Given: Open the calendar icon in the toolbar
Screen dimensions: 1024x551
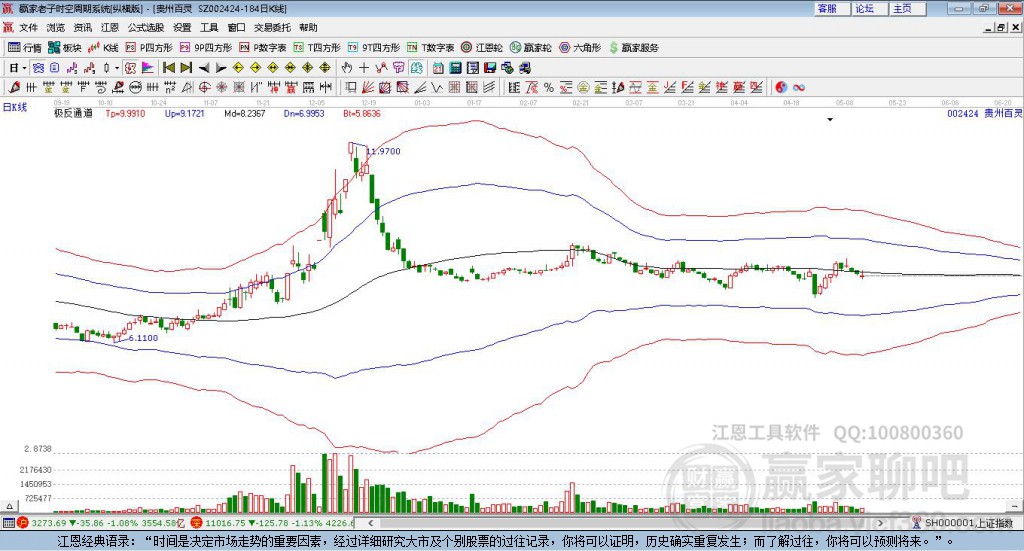Looking at the screenshot, I should point(438,68).
